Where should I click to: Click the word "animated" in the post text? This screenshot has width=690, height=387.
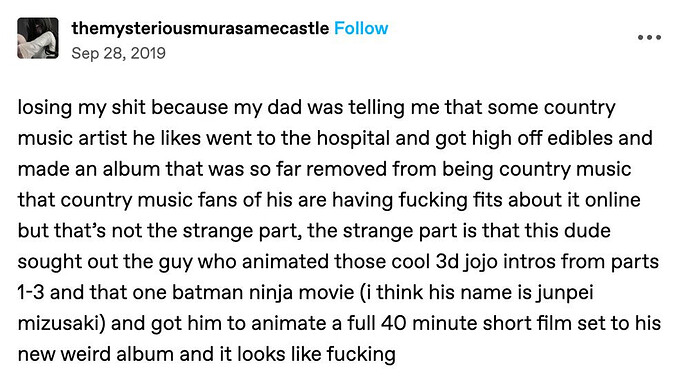pyautogui.click(x=285, y=262)
